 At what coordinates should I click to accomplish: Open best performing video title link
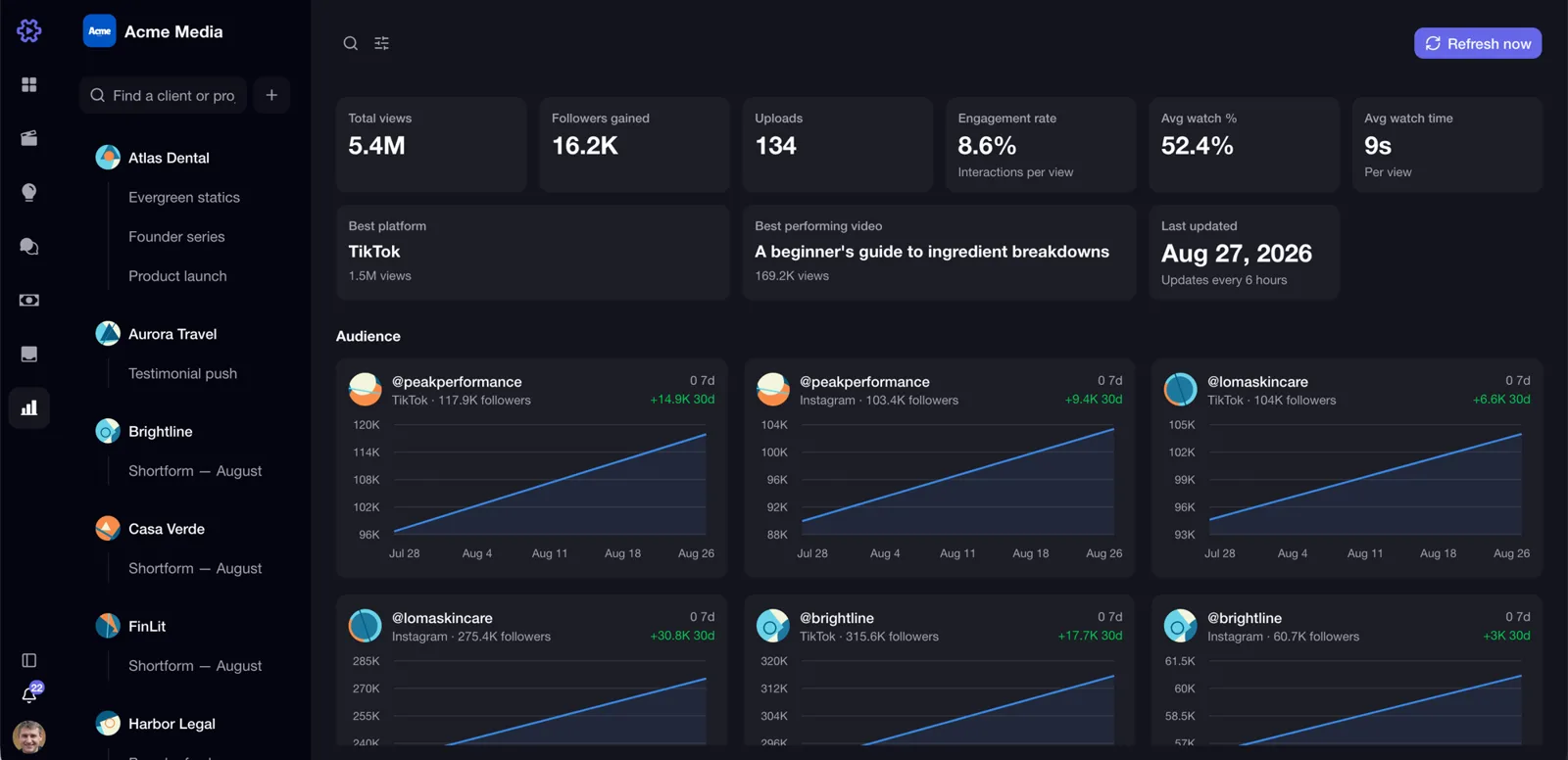point(932,252)
